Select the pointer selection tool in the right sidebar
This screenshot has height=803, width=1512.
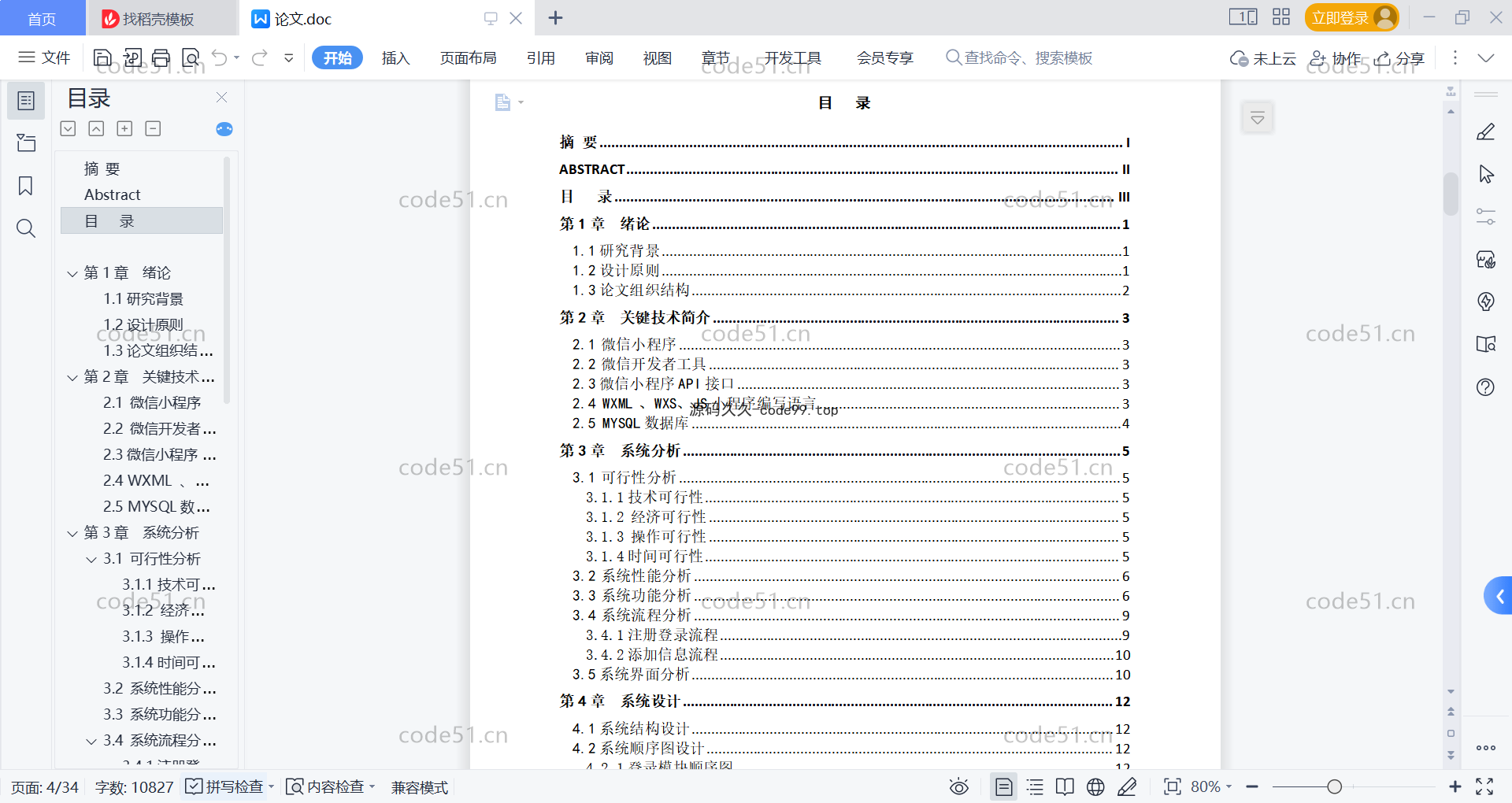[x=1486, y=174]
